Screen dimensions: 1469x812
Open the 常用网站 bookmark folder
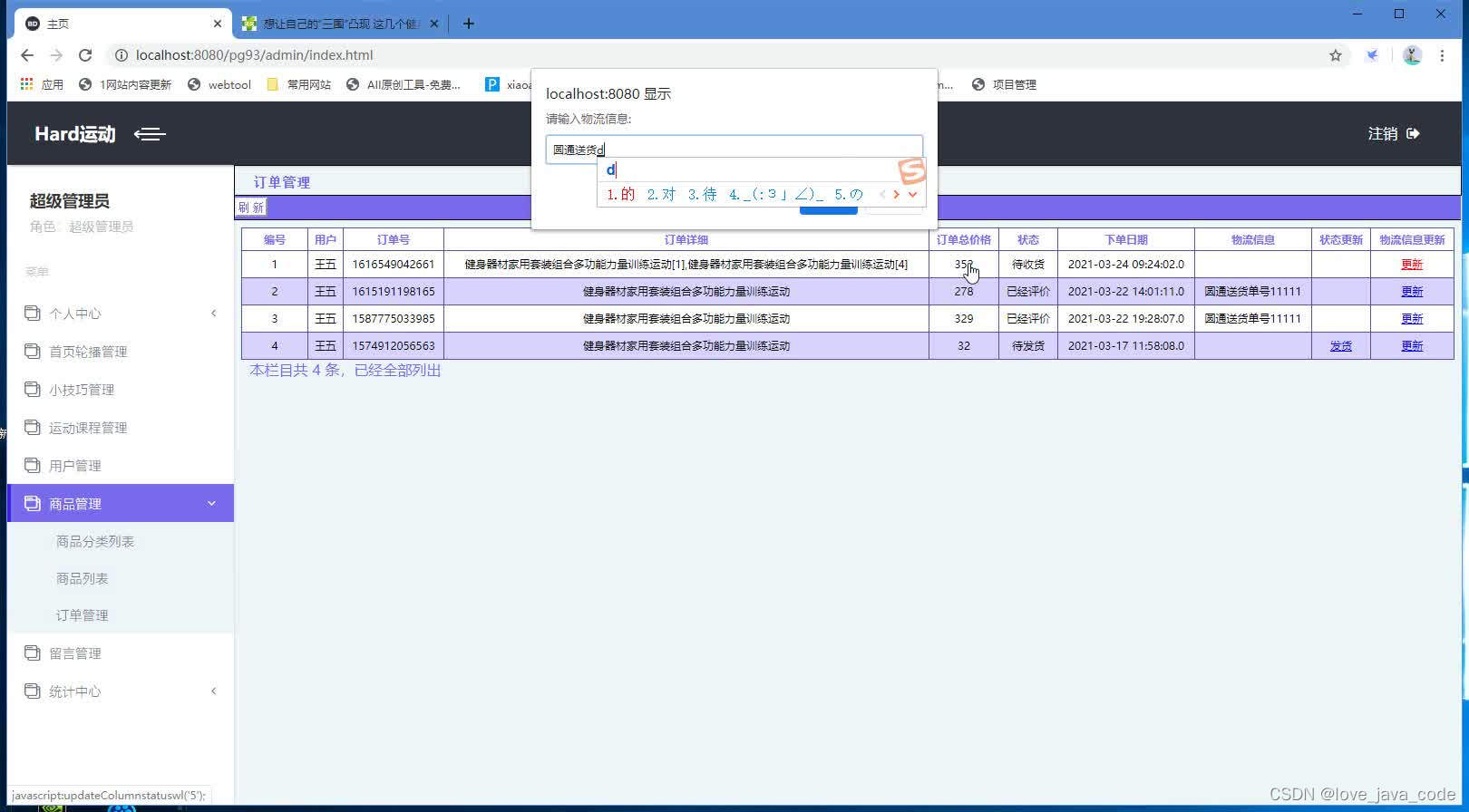pos(299,84)
